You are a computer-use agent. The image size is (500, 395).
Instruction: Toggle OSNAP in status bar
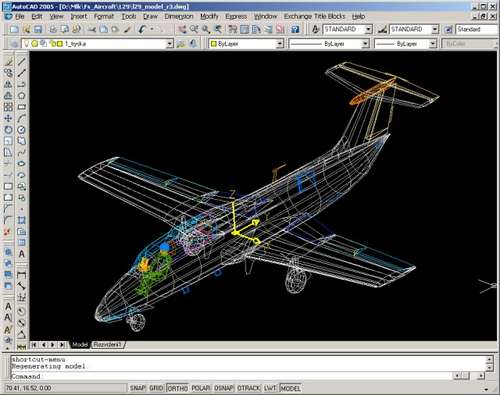223,388
